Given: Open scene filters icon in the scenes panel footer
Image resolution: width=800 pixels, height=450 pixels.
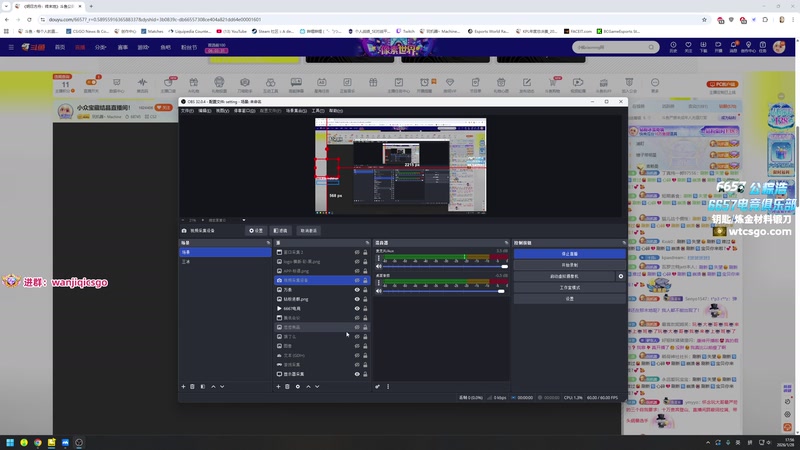Looking at the screenshot, I should click(x=203, y=387).
